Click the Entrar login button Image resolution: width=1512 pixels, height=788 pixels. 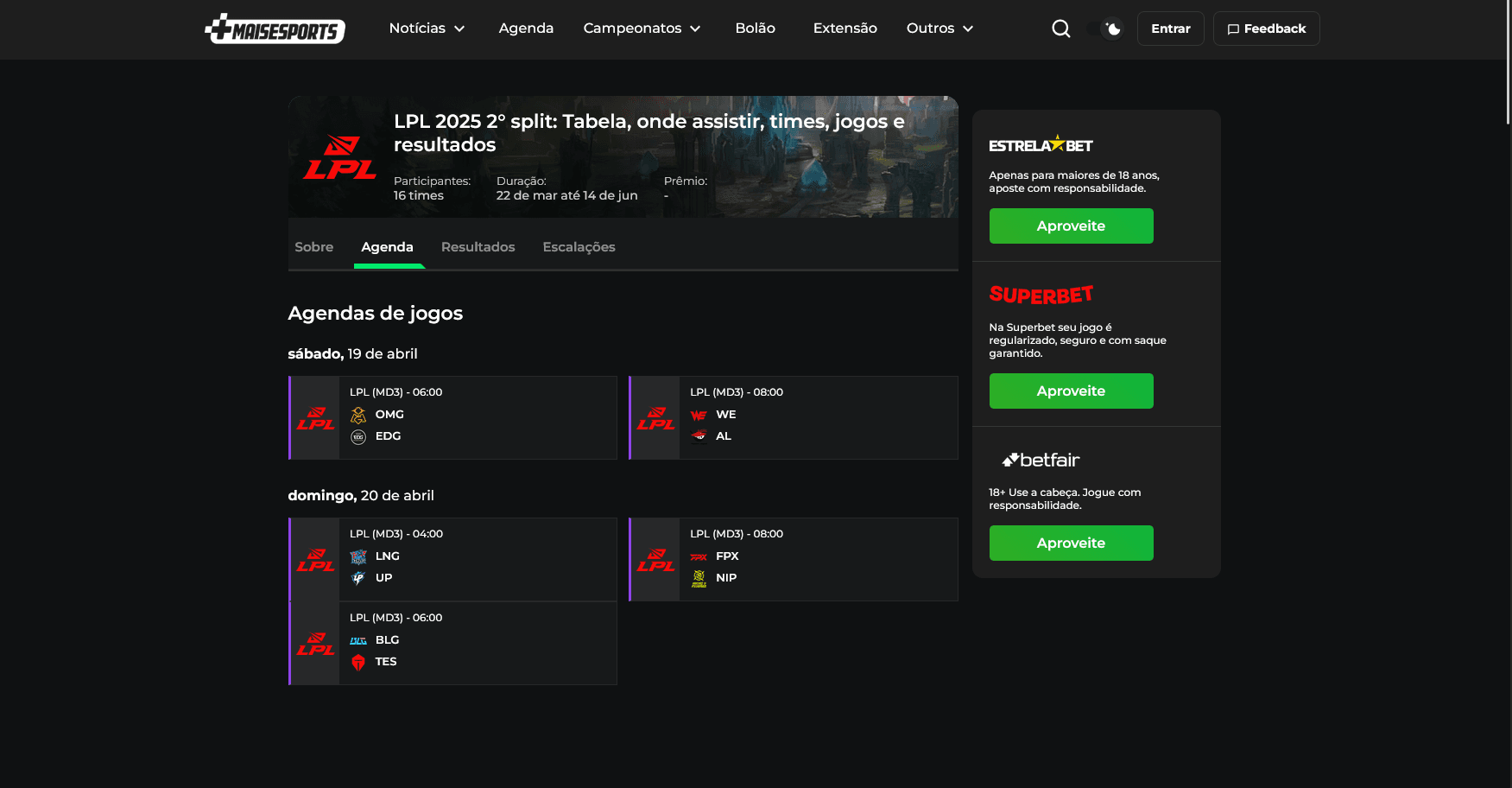tap(1171, 29)
